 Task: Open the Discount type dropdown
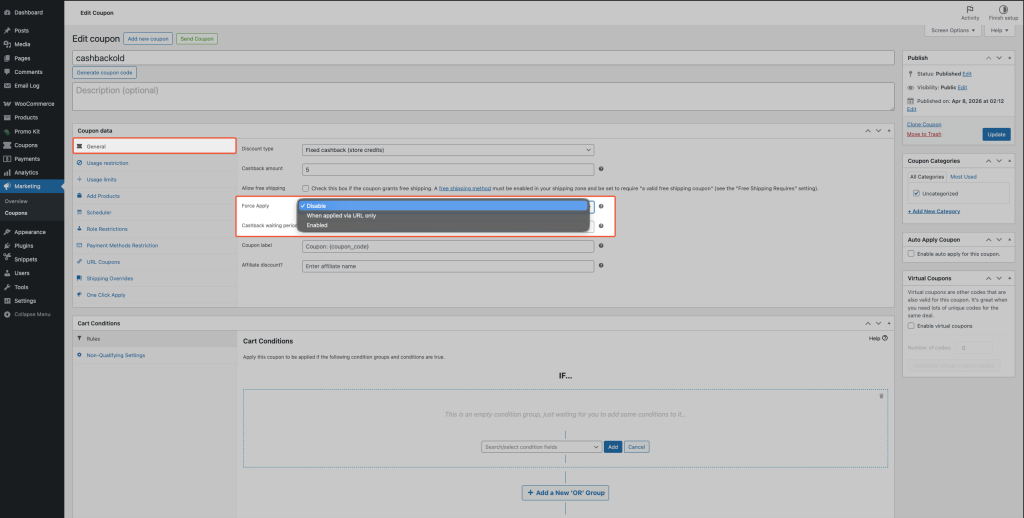pos(448,150)
